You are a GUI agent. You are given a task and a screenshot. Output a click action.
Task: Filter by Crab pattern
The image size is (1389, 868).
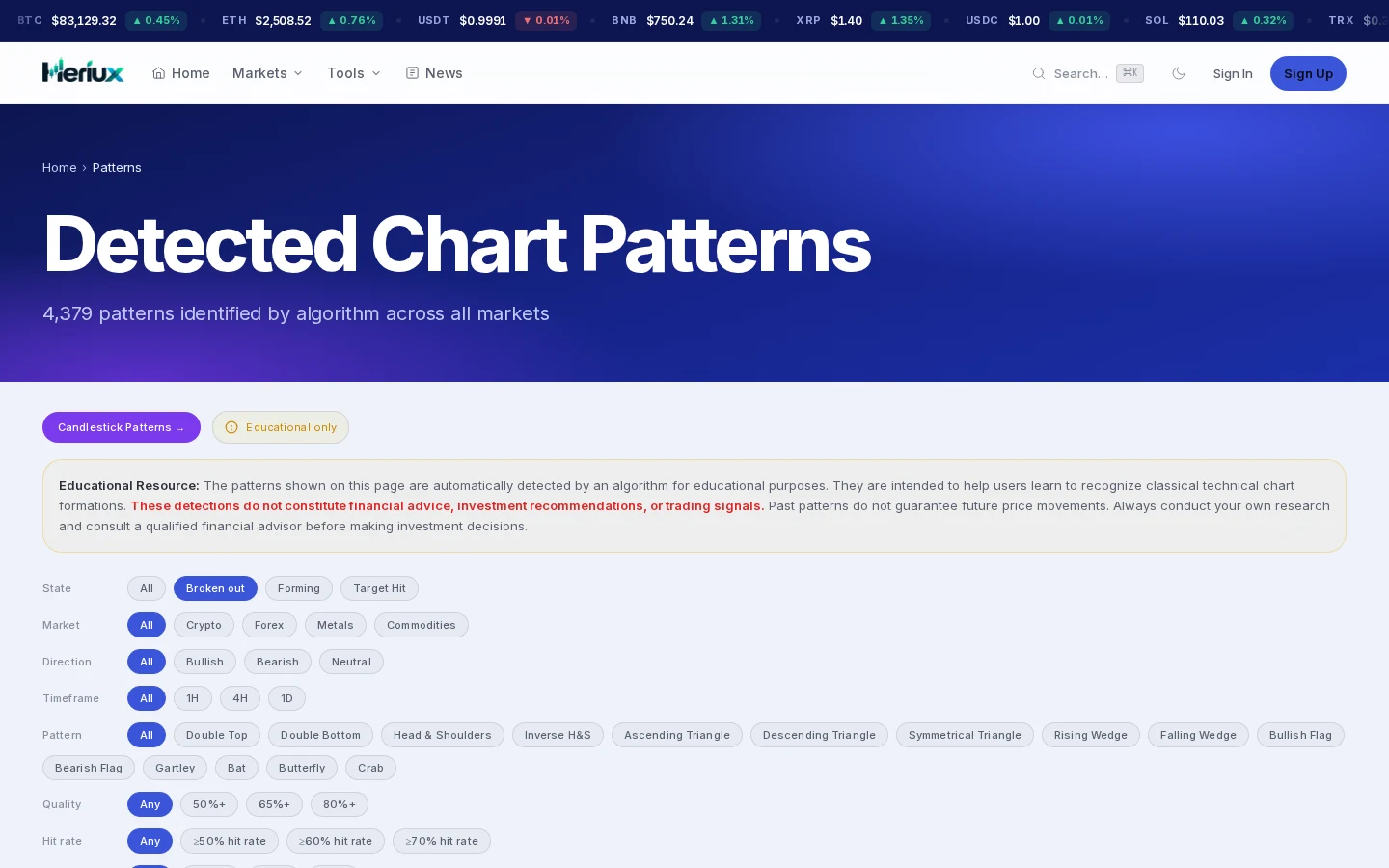tap(370, 768)
